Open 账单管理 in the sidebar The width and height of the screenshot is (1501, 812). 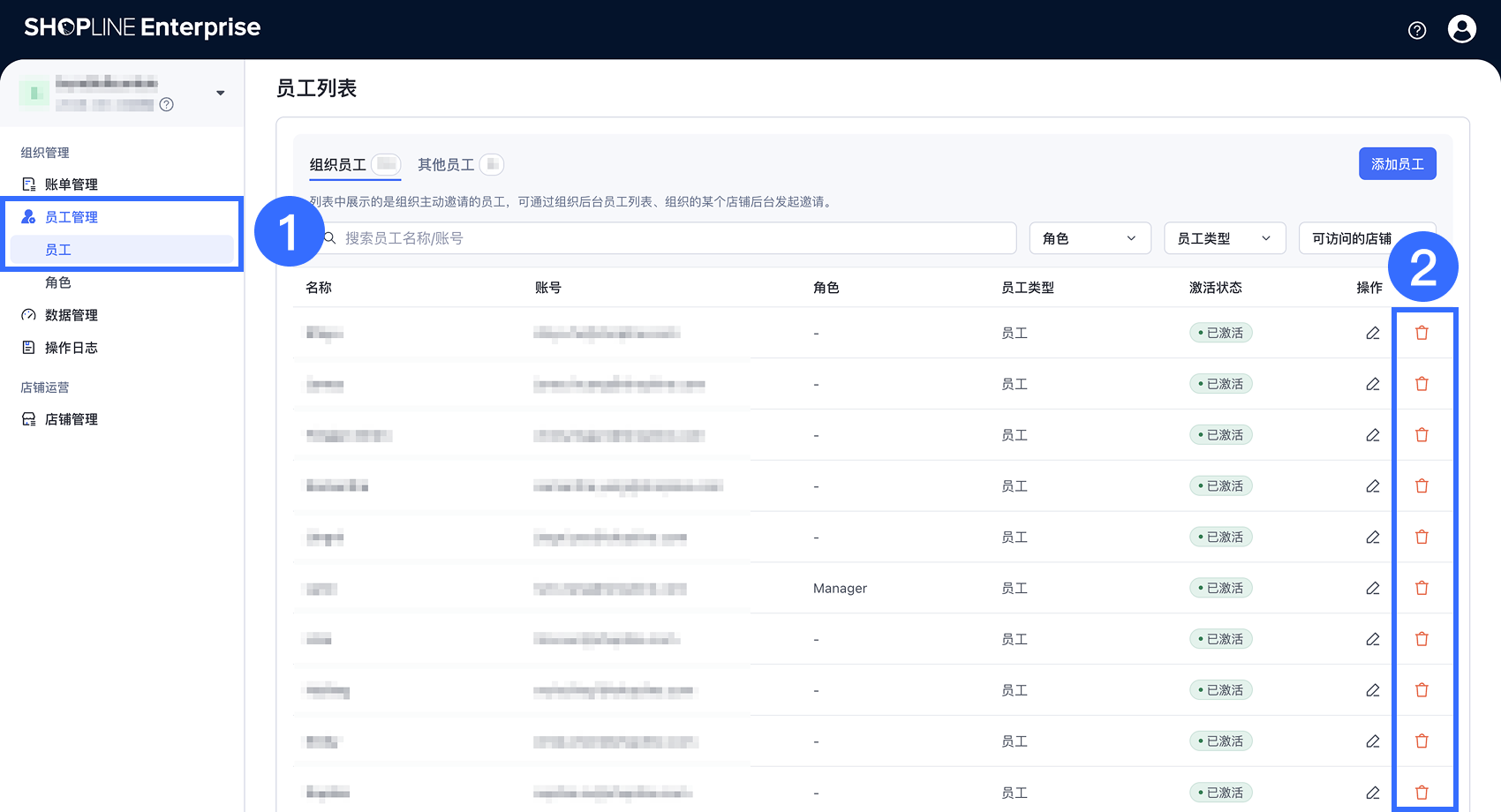(72, 184)
